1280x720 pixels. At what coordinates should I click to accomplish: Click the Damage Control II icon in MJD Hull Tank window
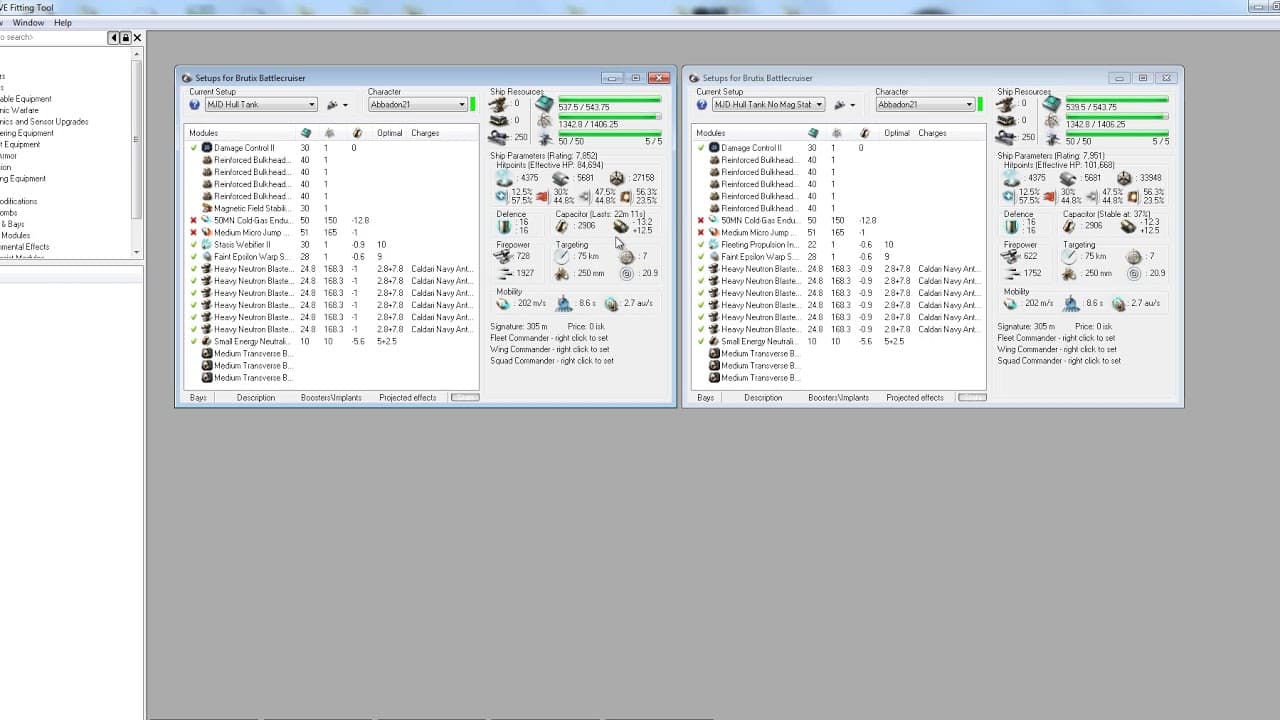(207, 148)
